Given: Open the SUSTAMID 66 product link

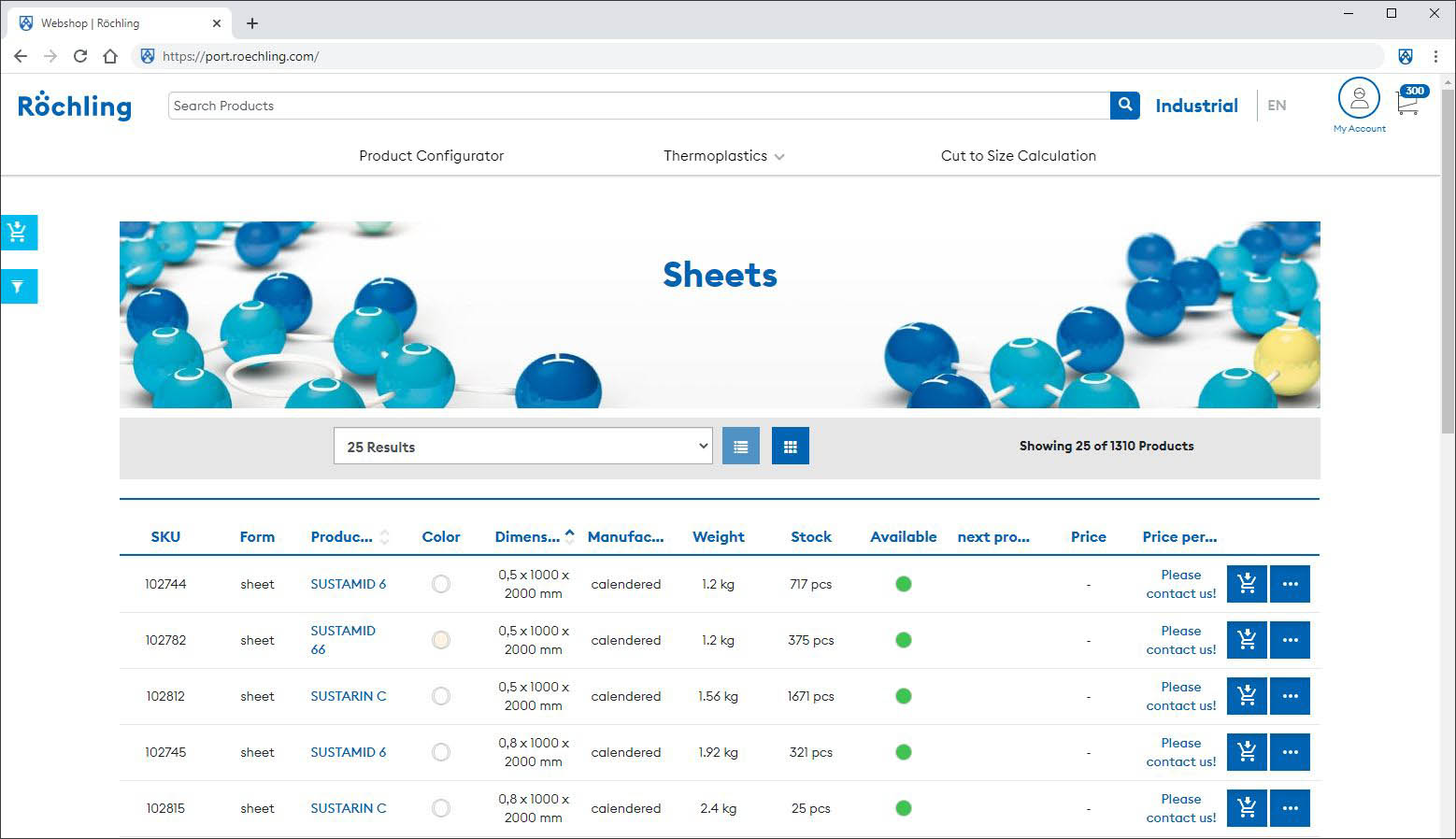Looking at the screenshot, I should tap(343, 640).
